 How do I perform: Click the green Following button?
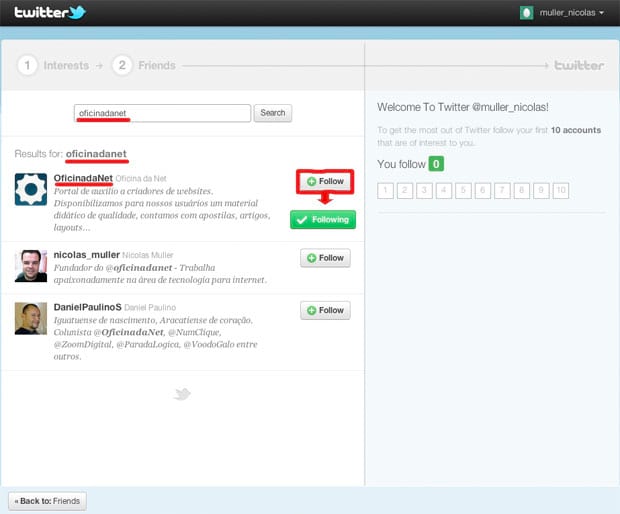(322, 220)
